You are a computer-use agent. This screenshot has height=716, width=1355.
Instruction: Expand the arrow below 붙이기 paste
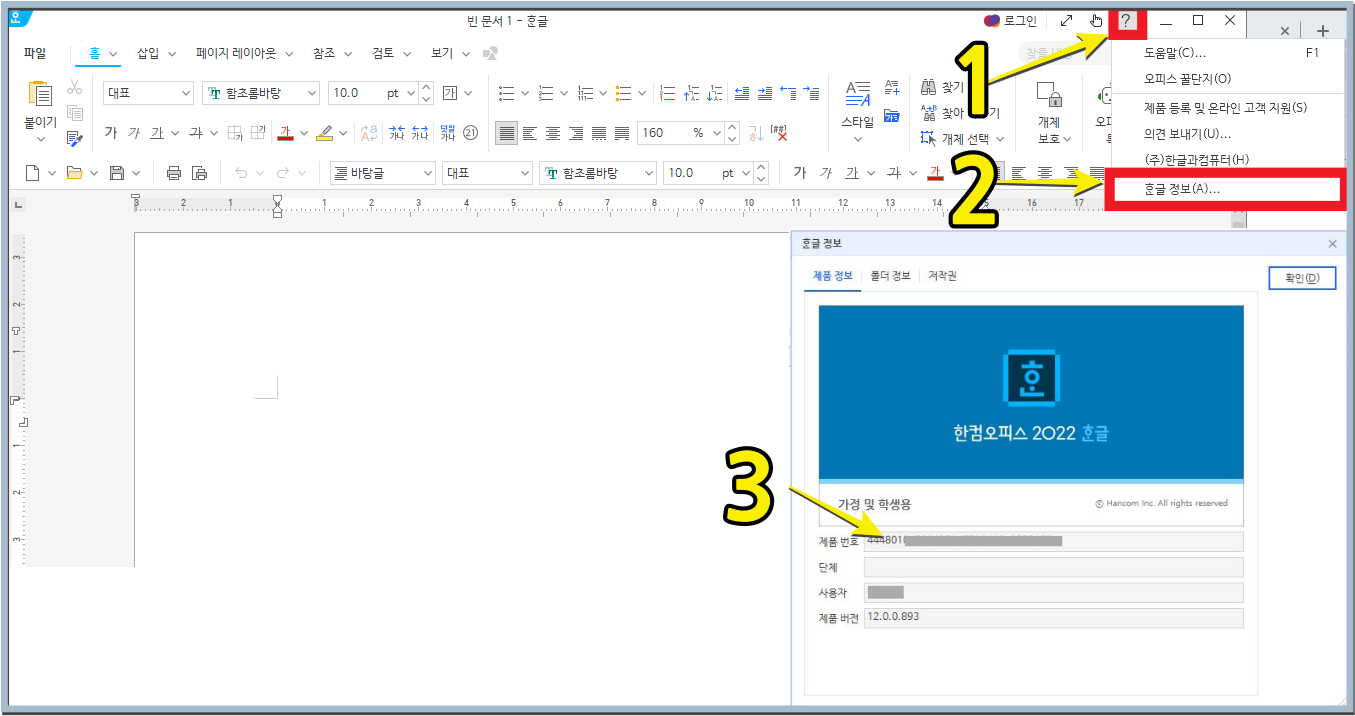[41, 140]
